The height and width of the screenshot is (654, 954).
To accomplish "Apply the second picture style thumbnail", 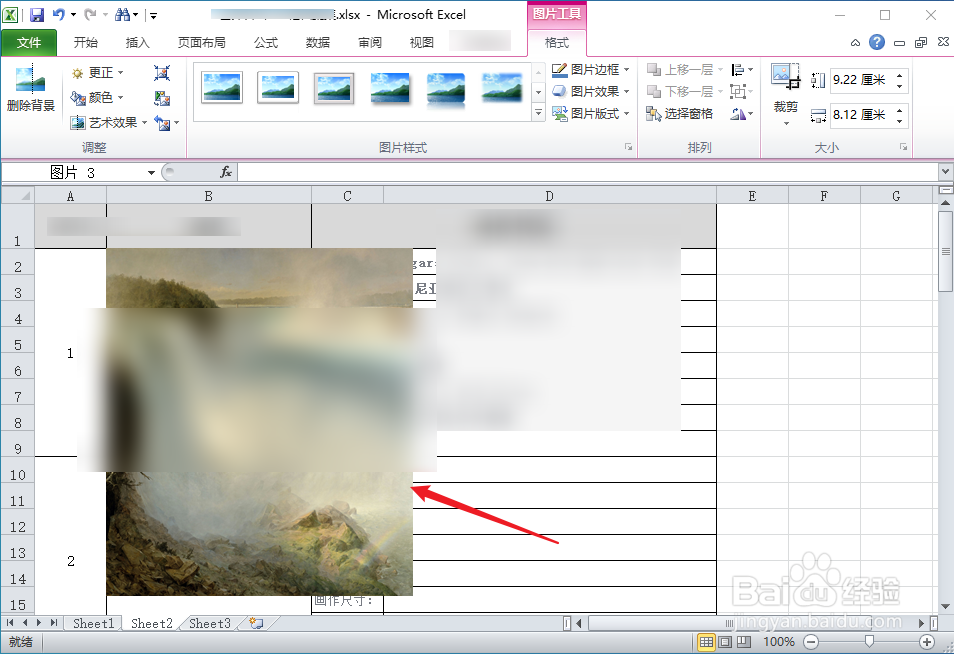I will [278, 87].
